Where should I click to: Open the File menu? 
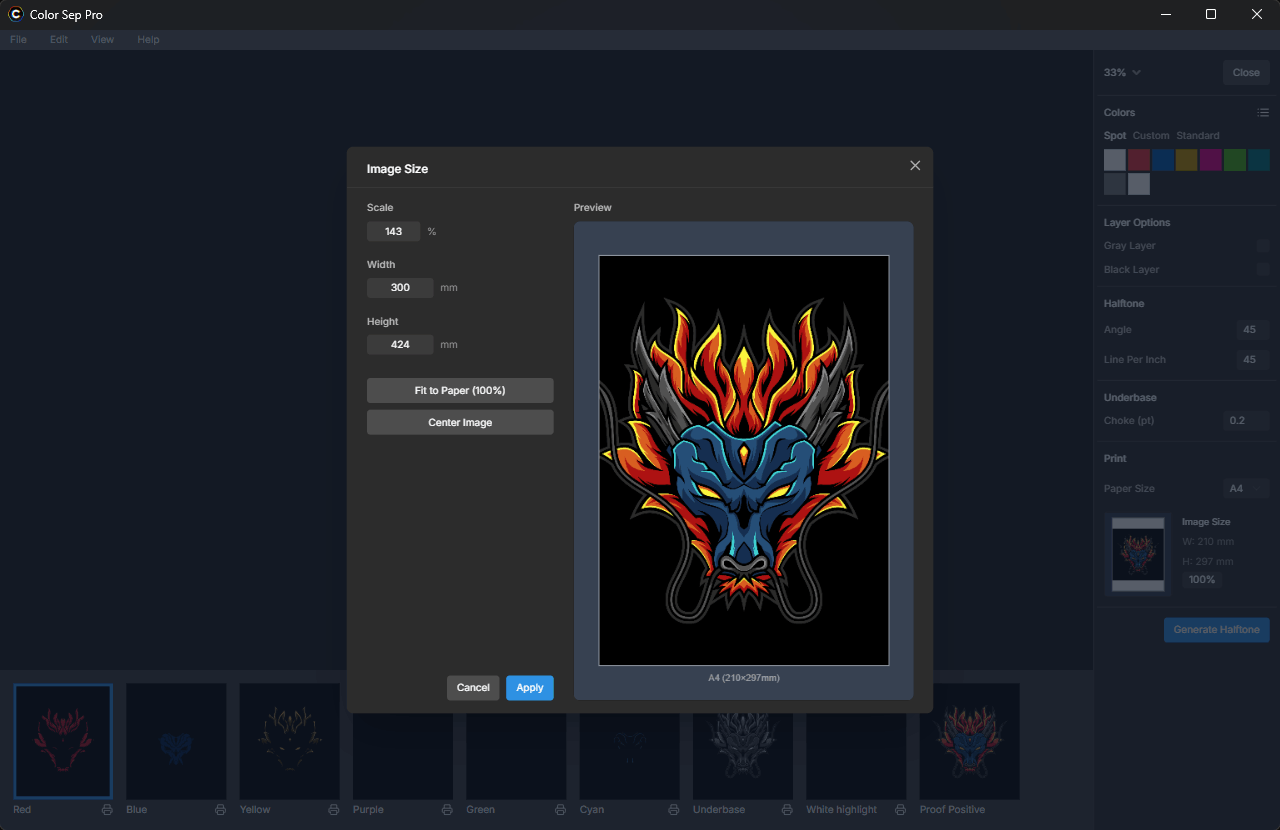click(x=18, y=40)
